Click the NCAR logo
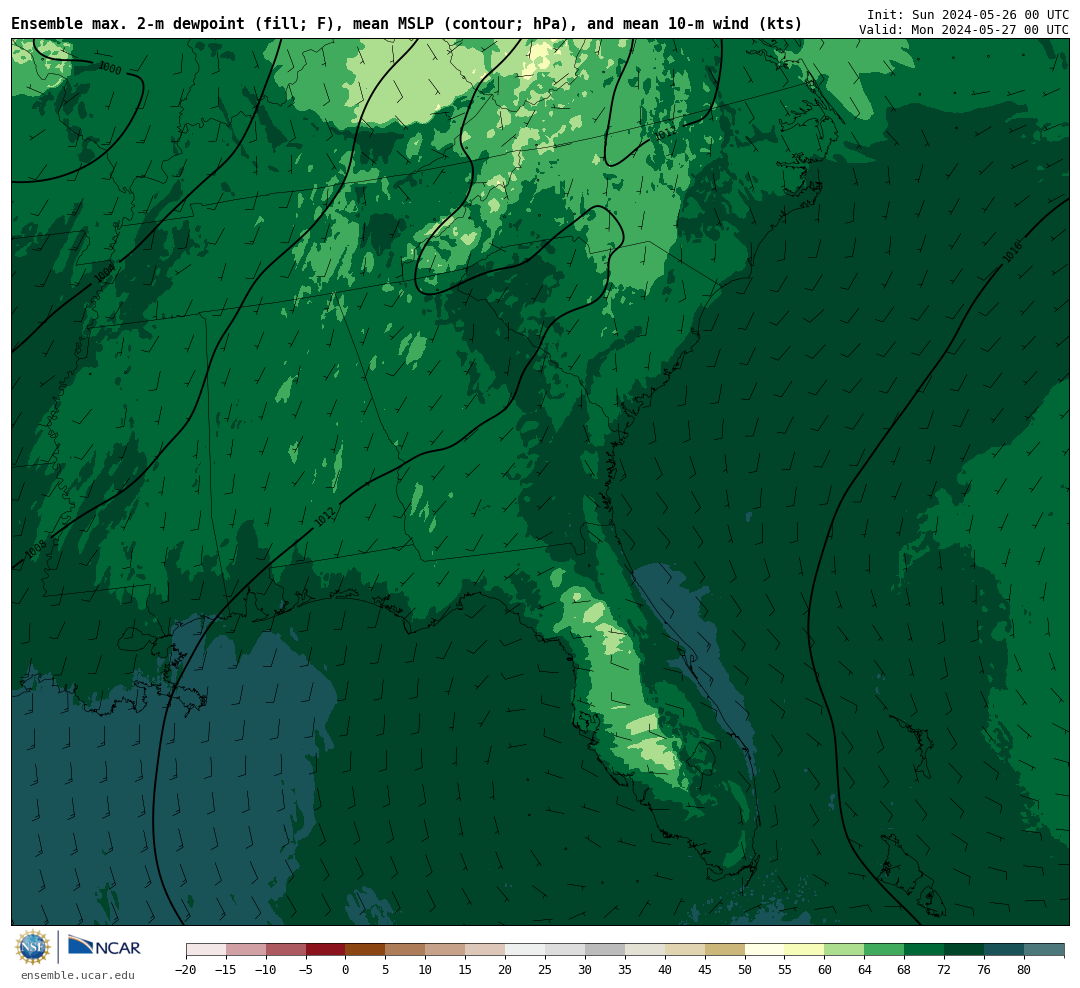Viewport: 1080px width, 988px height. point(104,946)
